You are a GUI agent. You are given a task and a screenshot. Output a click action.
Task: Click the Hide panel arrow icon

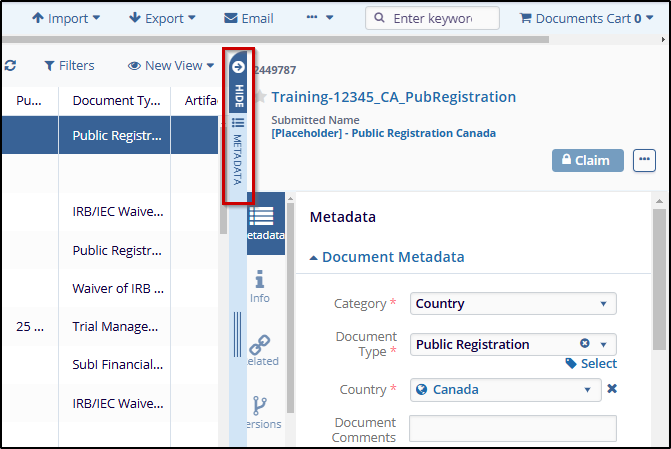[x=238, y=68]
